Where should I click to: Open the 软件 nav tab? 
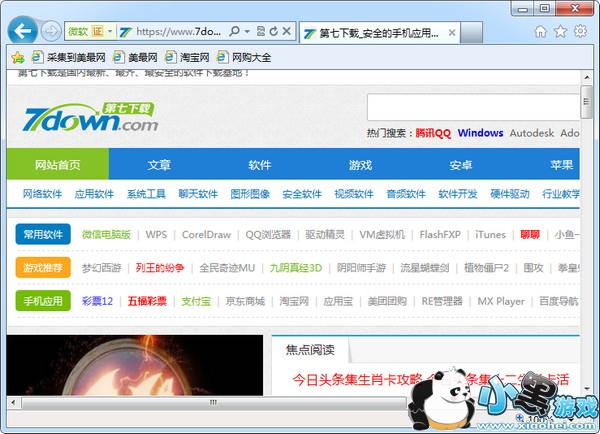point(260,165)
